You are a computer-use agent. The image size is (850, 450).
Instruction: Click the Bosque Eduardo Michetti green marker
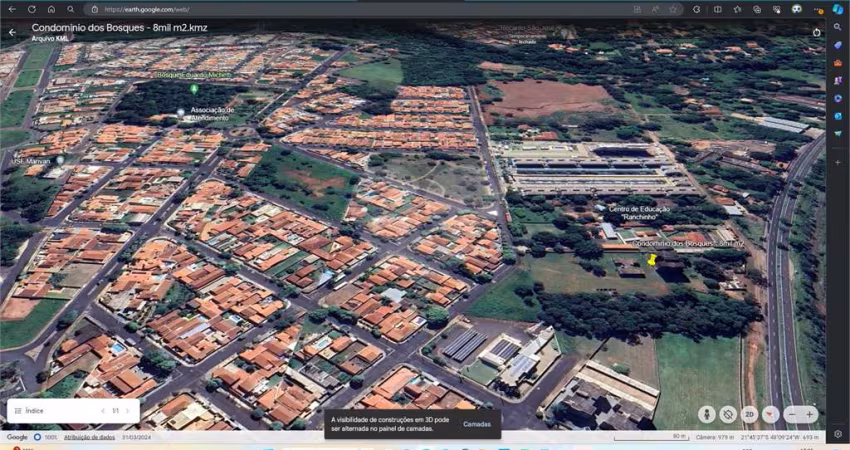[x=194, y=88]
